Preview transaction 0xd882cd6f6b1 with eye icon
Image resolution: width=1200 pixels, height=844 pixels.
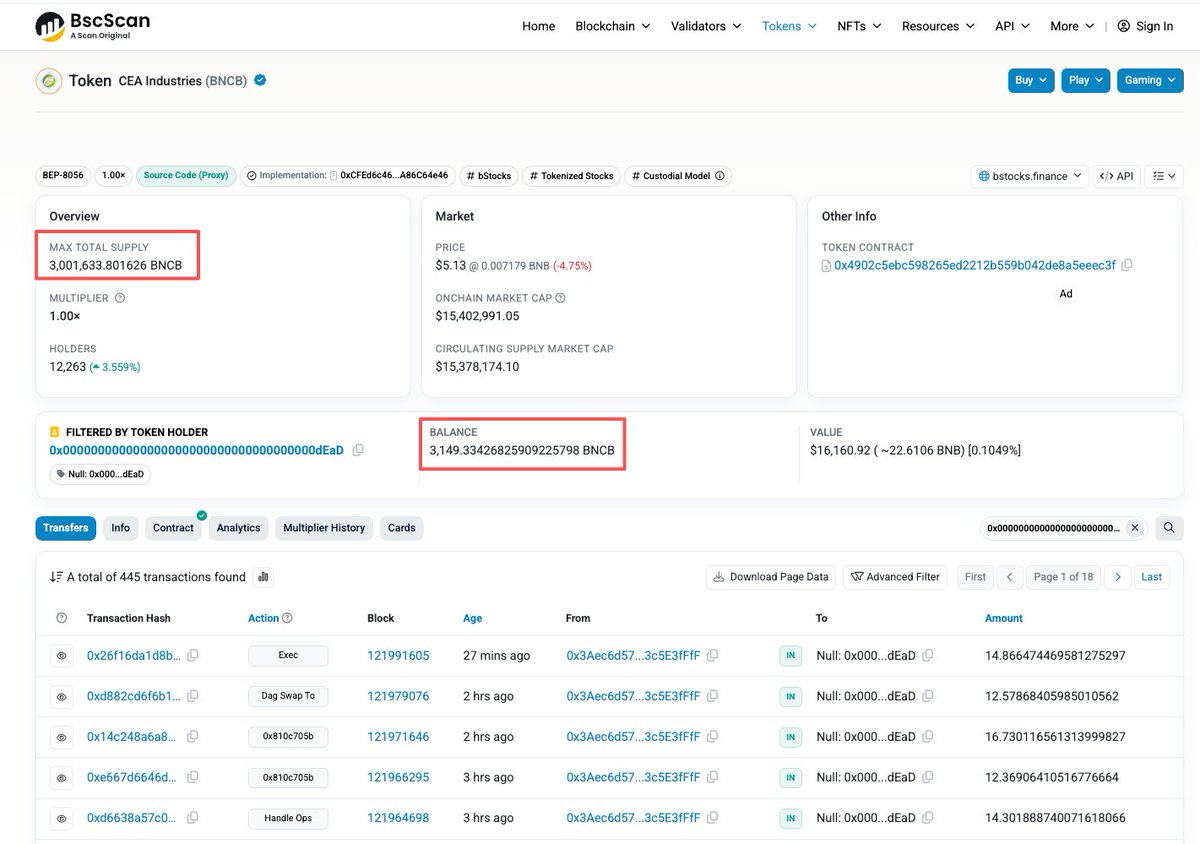62,696
